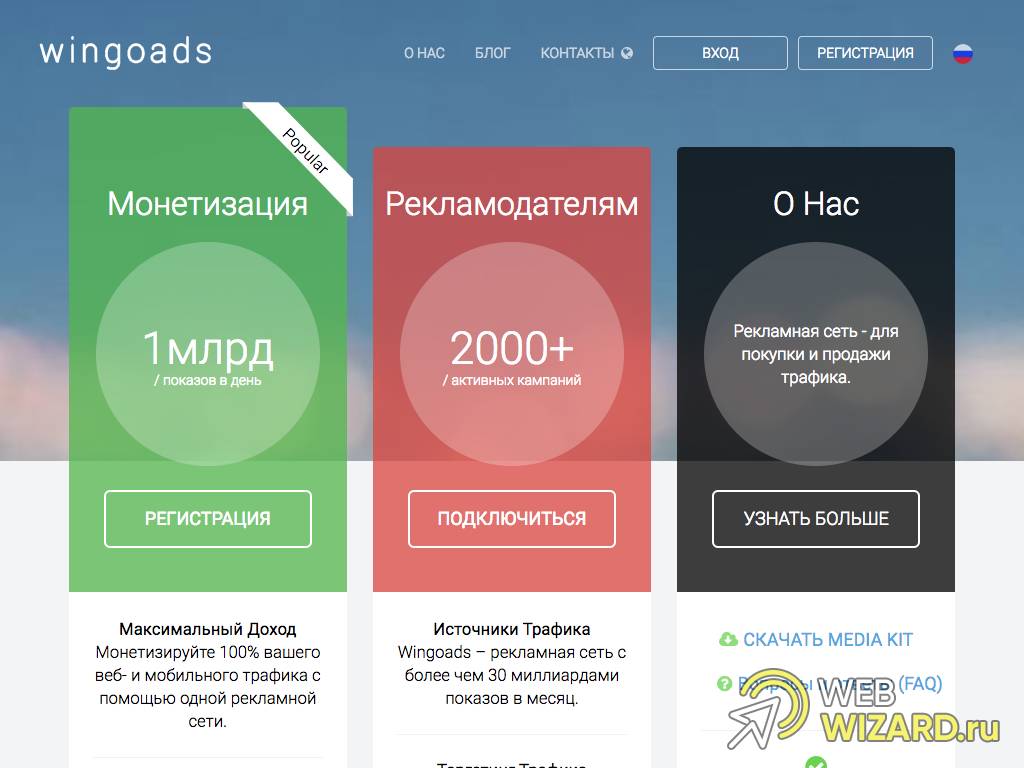Open the Russian flag language selector
The width and height of the screenshot is (1024, 768).
click(x=963, y=54)
